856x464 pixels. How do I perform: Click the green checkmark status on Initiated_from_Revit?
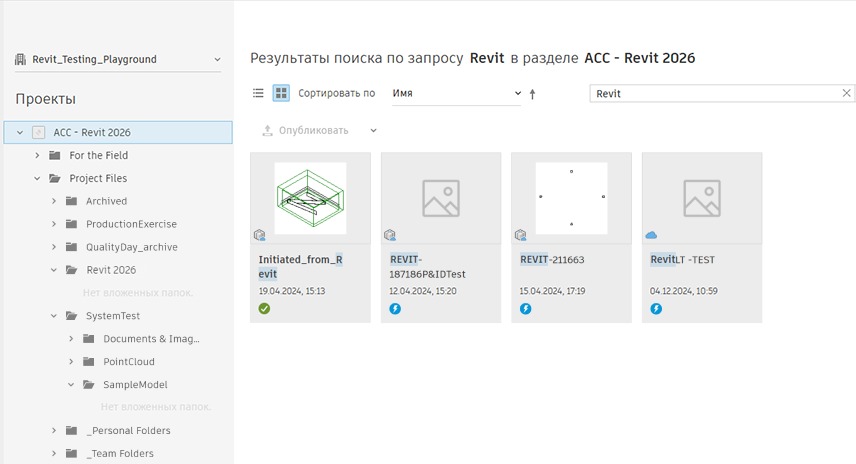click(x=264, y=309)
